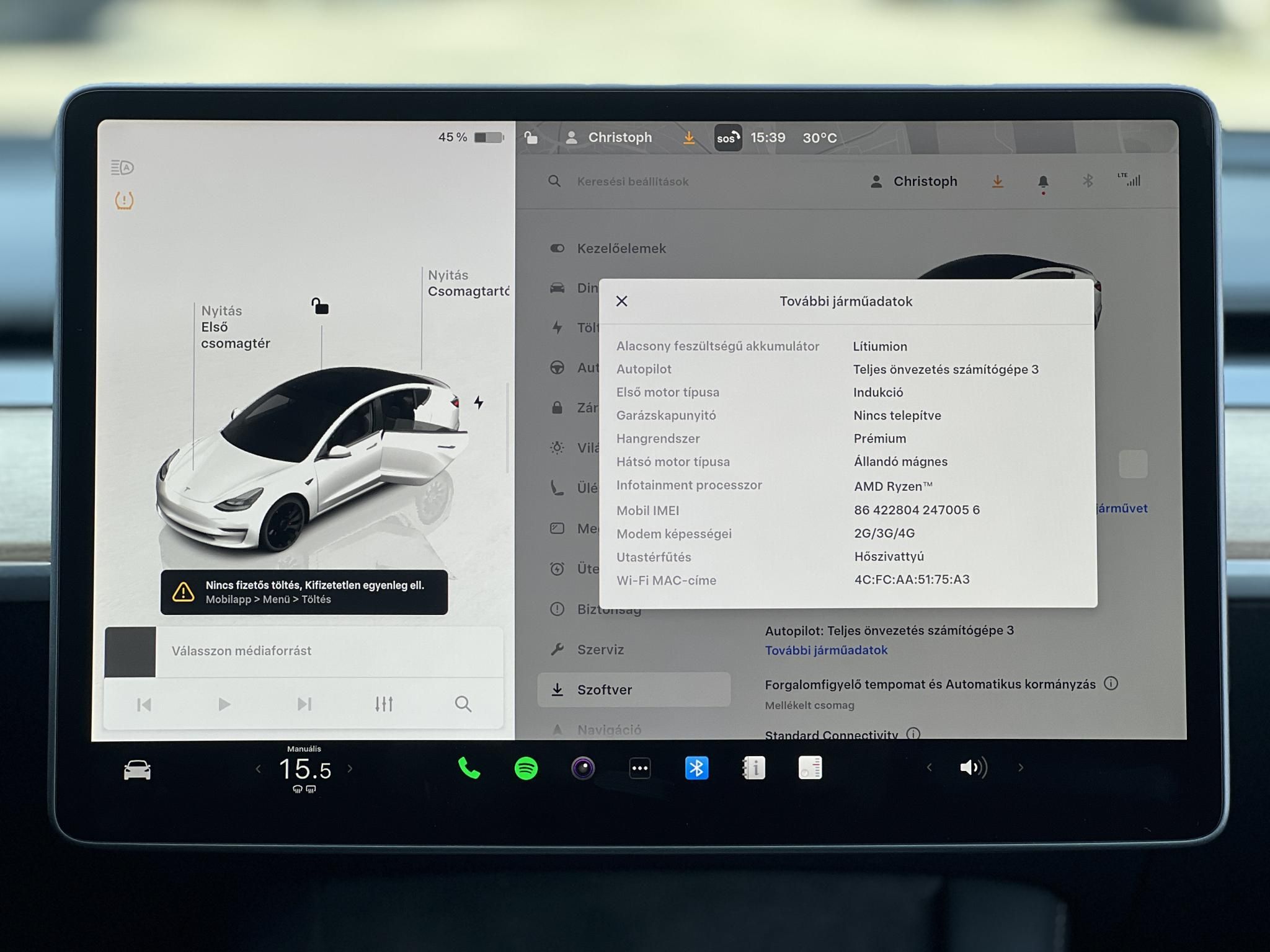This screenshot has width=1270, height=952.
Task: Tap the battery 45 % indicator
Action: tap(471, 137)
